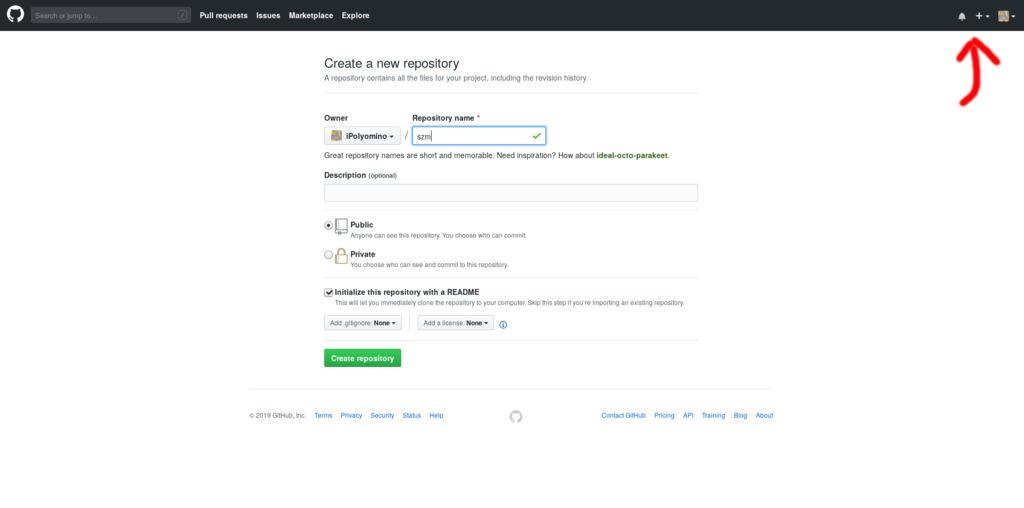Click the Private repository lock icon
This screenshot has width=1024, height=508.
pyautogui.click(x=342, y=256)
